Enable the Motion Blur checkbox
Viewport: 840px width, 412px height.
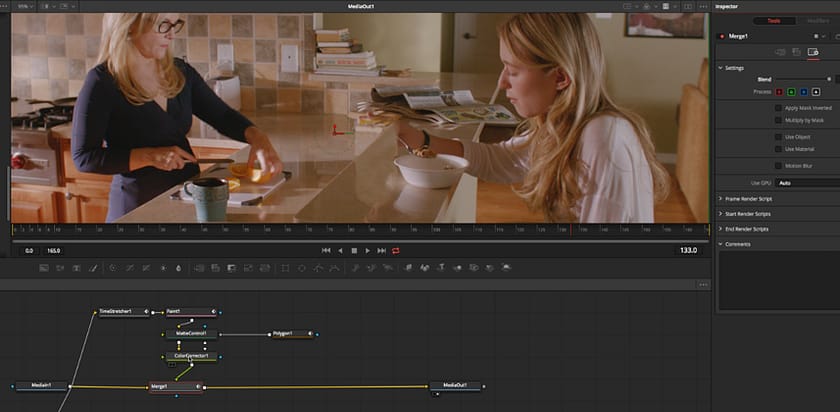point(778,166)
